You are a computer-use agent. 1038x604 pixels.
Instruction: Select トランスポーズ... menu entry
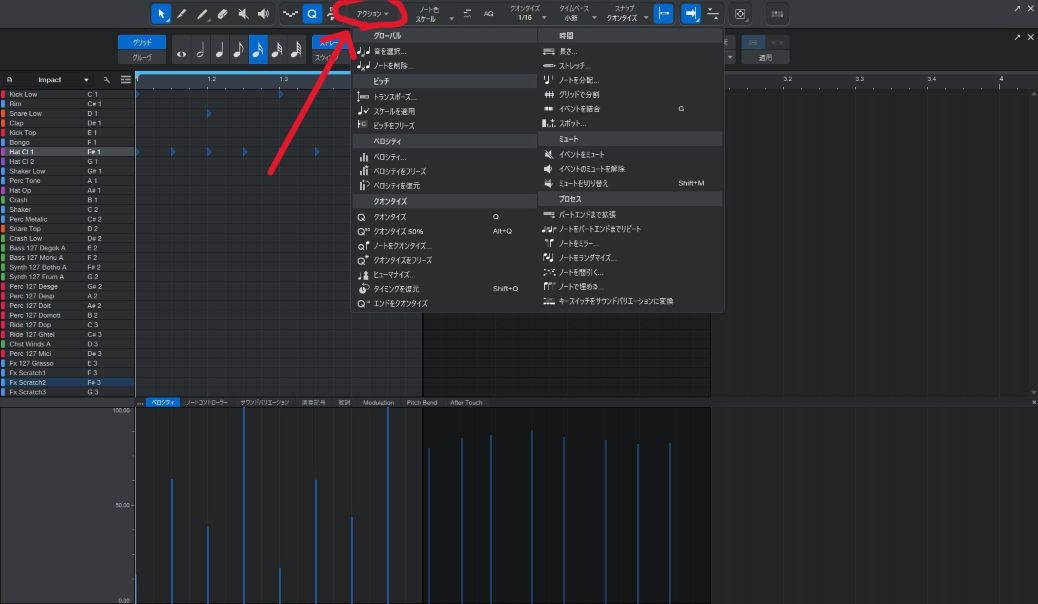[x=395, y=96]
